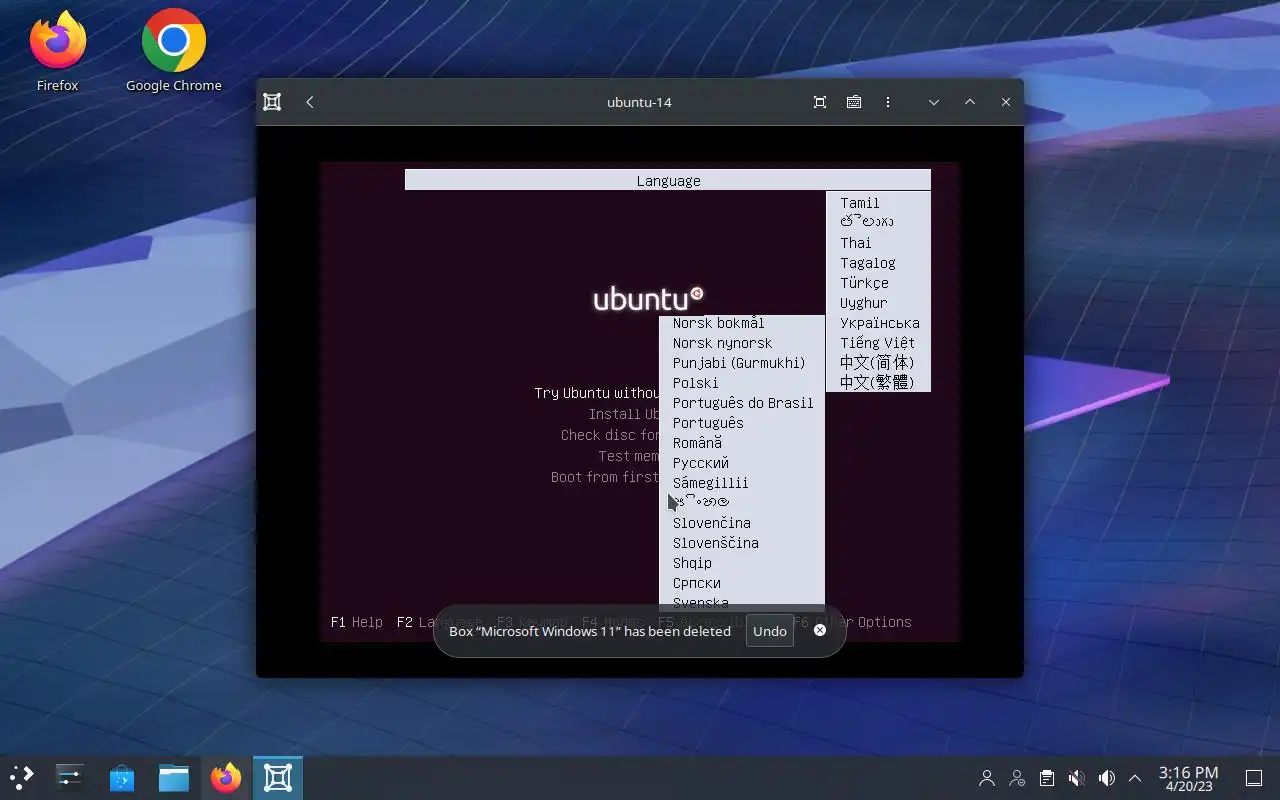Image resolution: width=1280 pixels, height=800 pixels.
Task: Select 中文(简体) simplified Chinese
Action: [x=877, y=362]
